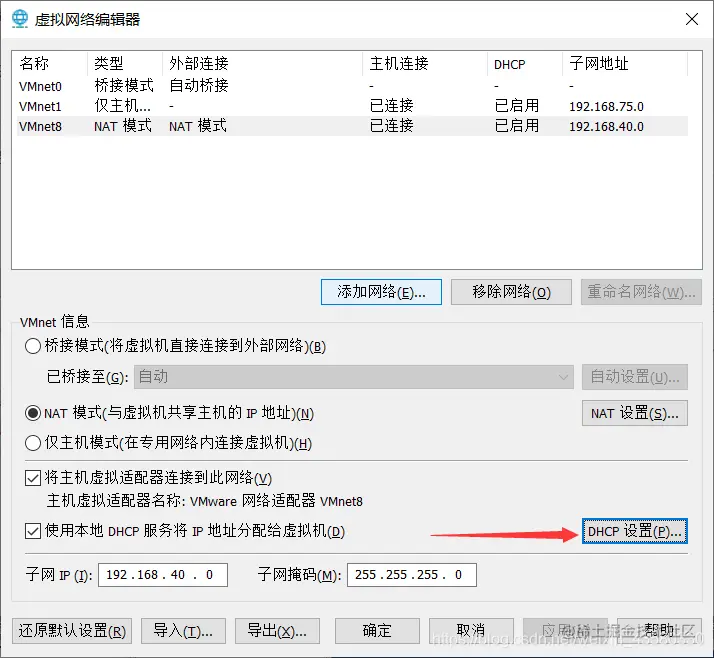Viewport: 714px width, 658px height.
Task: Open DHCP 设置(P)... dialog
Action: pyautogui.click(x=635, y=531)
